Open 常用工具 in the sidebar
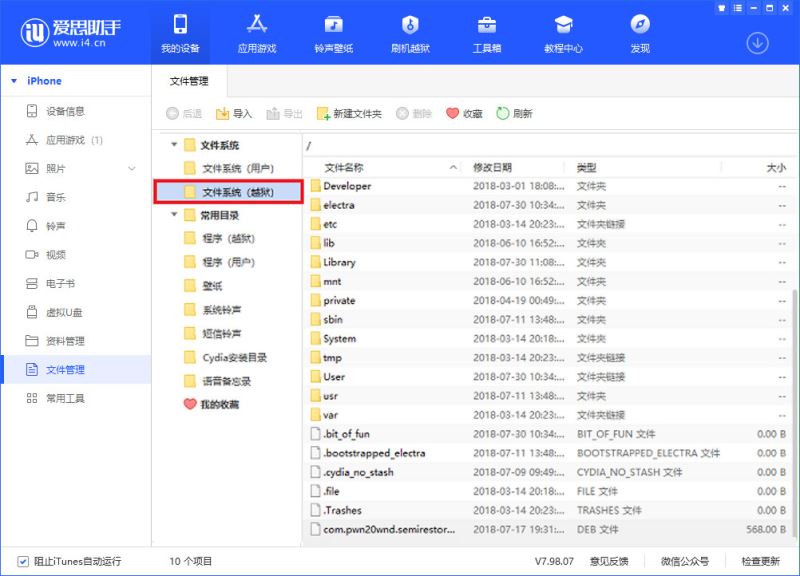Viewport: 800px width, 576px height. tap(77, 398)
